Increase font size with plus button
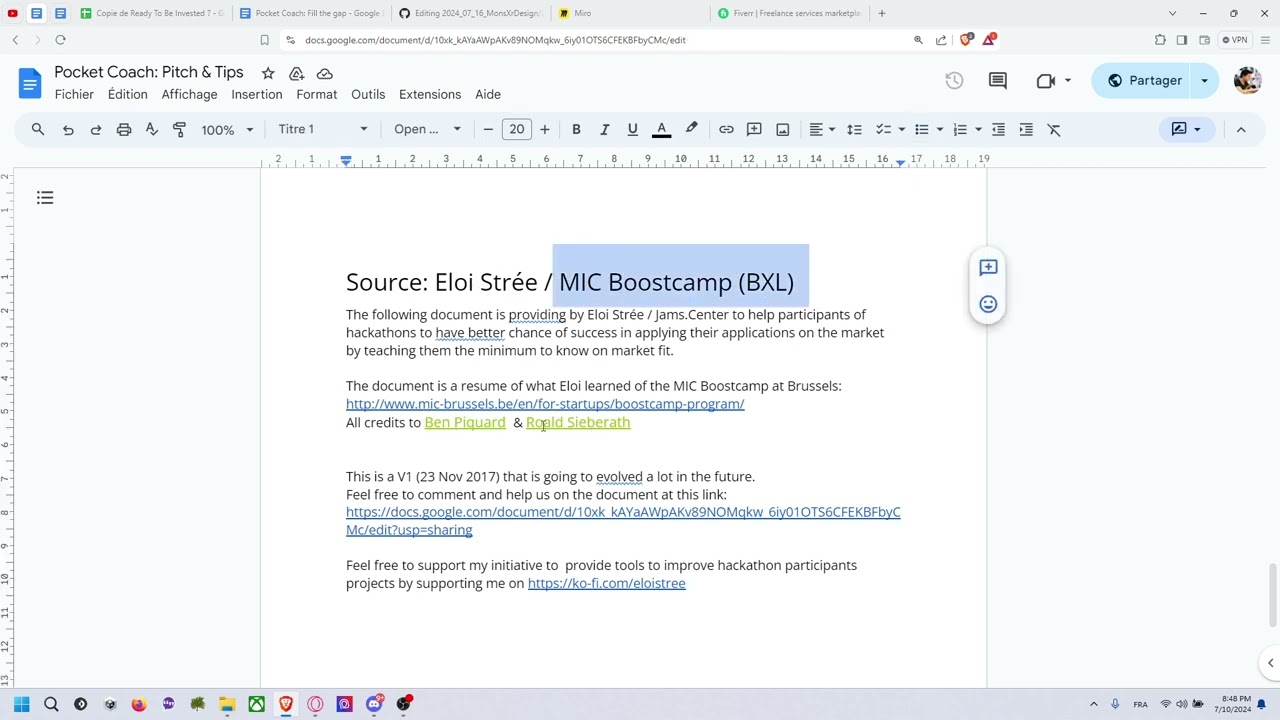This screenshot has height=720, width=1280. point(544,129)
